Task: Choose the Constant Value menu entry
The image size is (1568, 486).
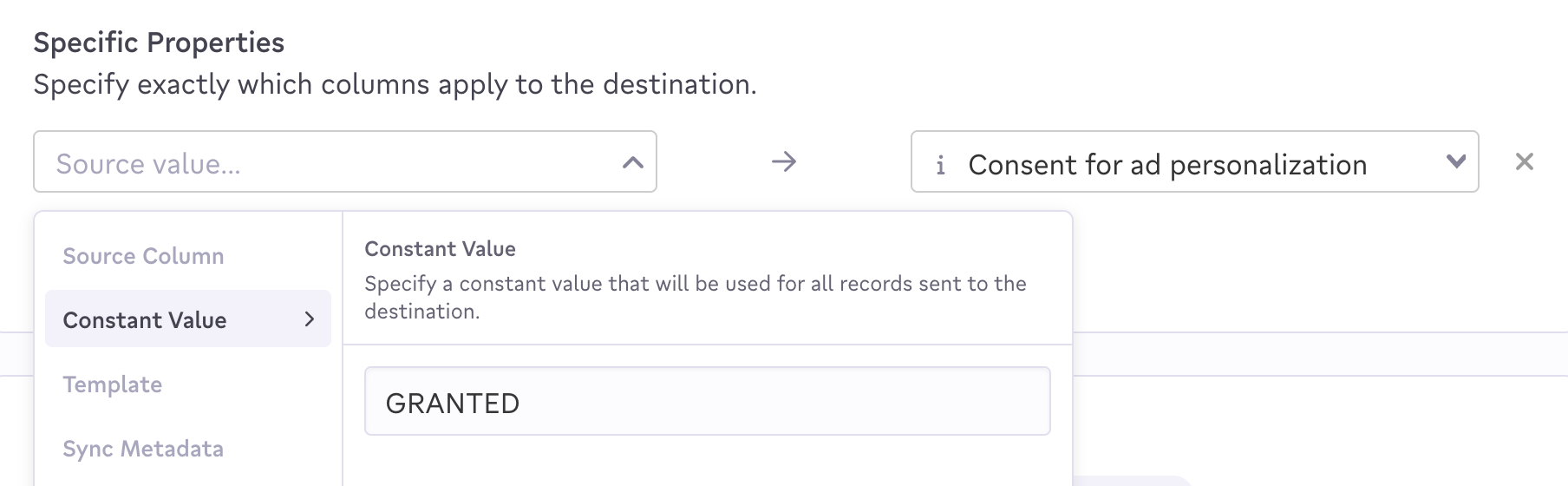Action: [145, 320]
